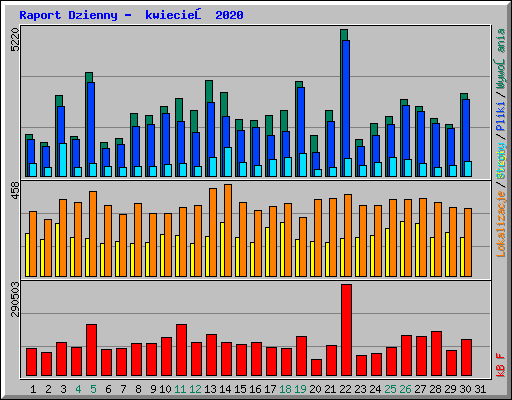Click the chart title Raport Dzienny

(68, 15)
